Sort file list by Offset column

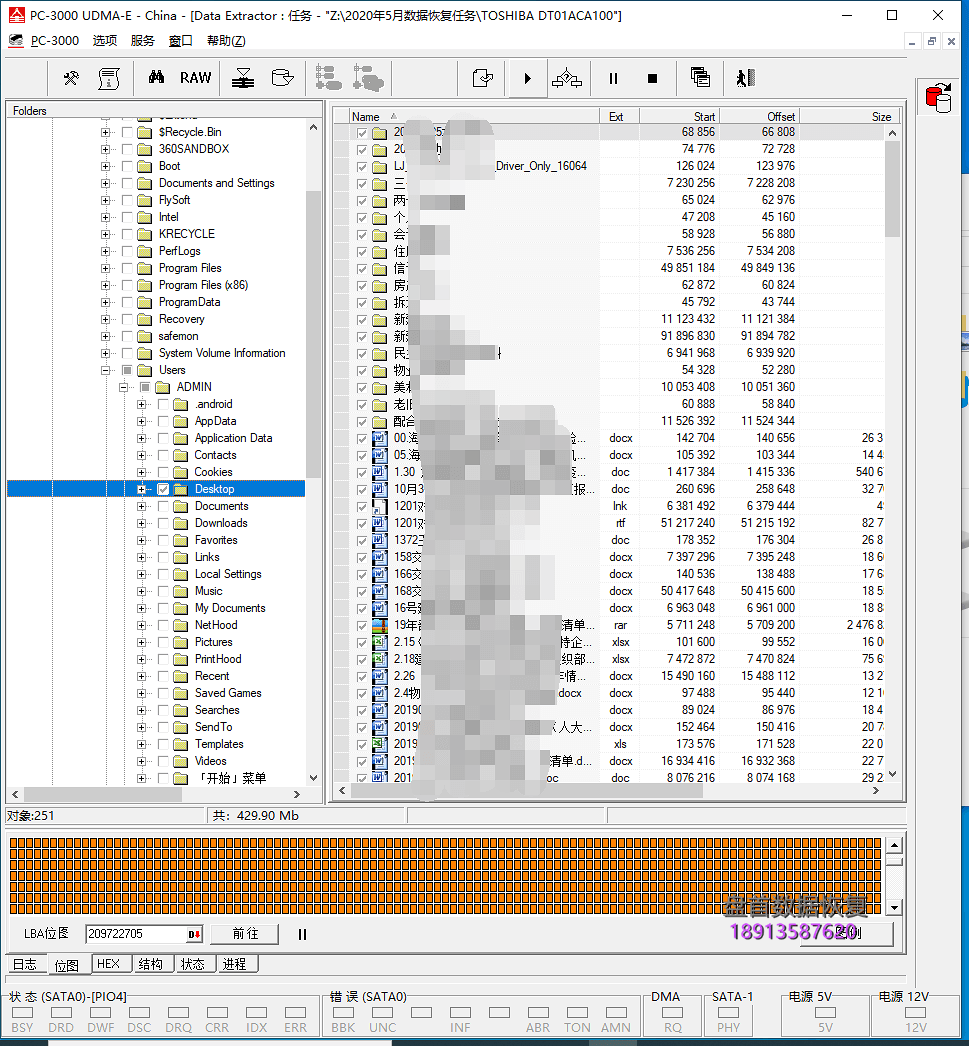pyautogui.click(x=759, y=116)
